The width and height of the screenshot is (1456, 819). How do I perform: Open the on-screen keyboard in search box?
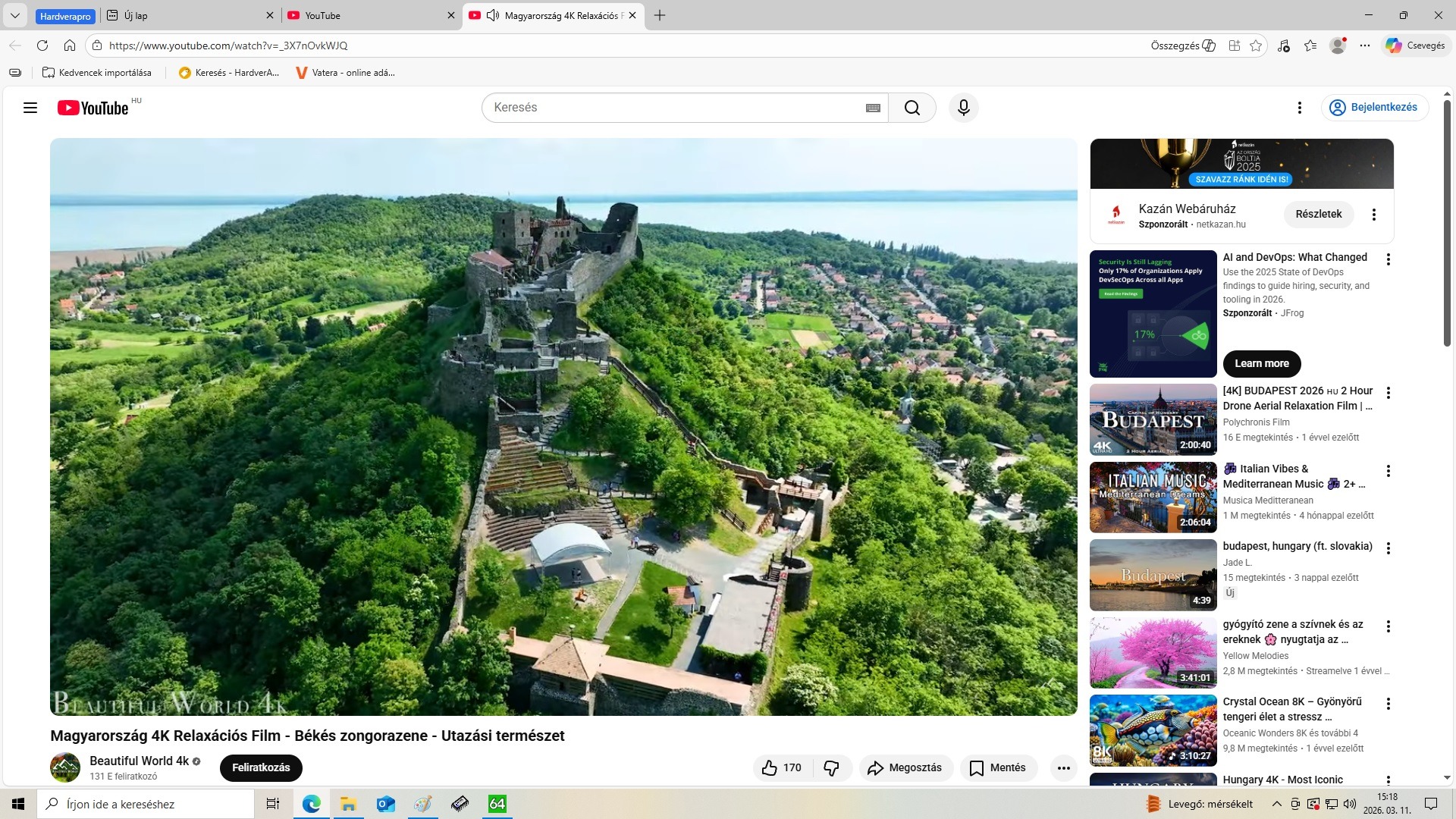[873, 108]
